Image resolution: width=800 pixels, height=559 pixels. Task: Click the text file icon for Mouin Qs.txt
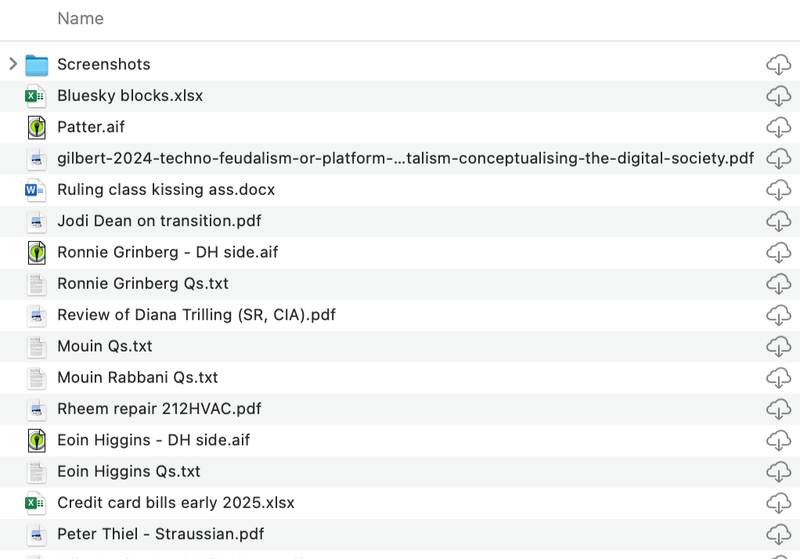tap(37, 346)
